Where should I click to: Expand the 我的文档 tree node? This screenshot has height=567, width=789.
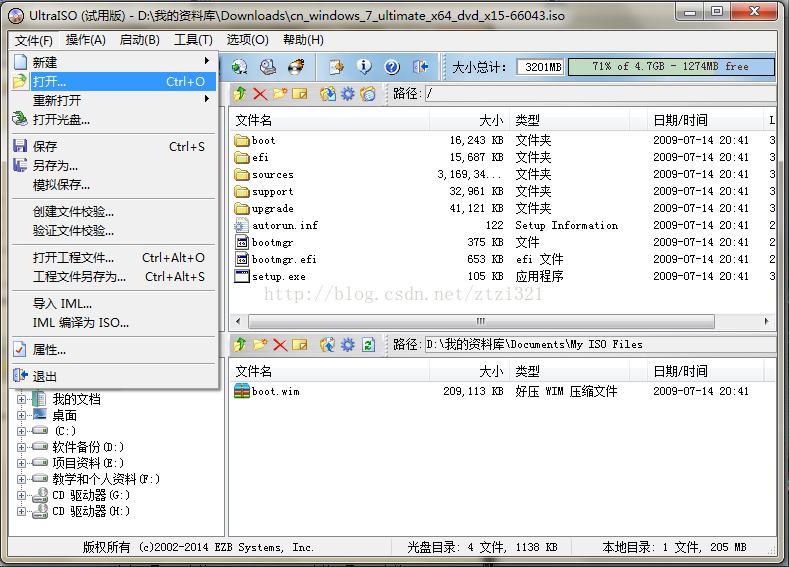click(21, 399)
